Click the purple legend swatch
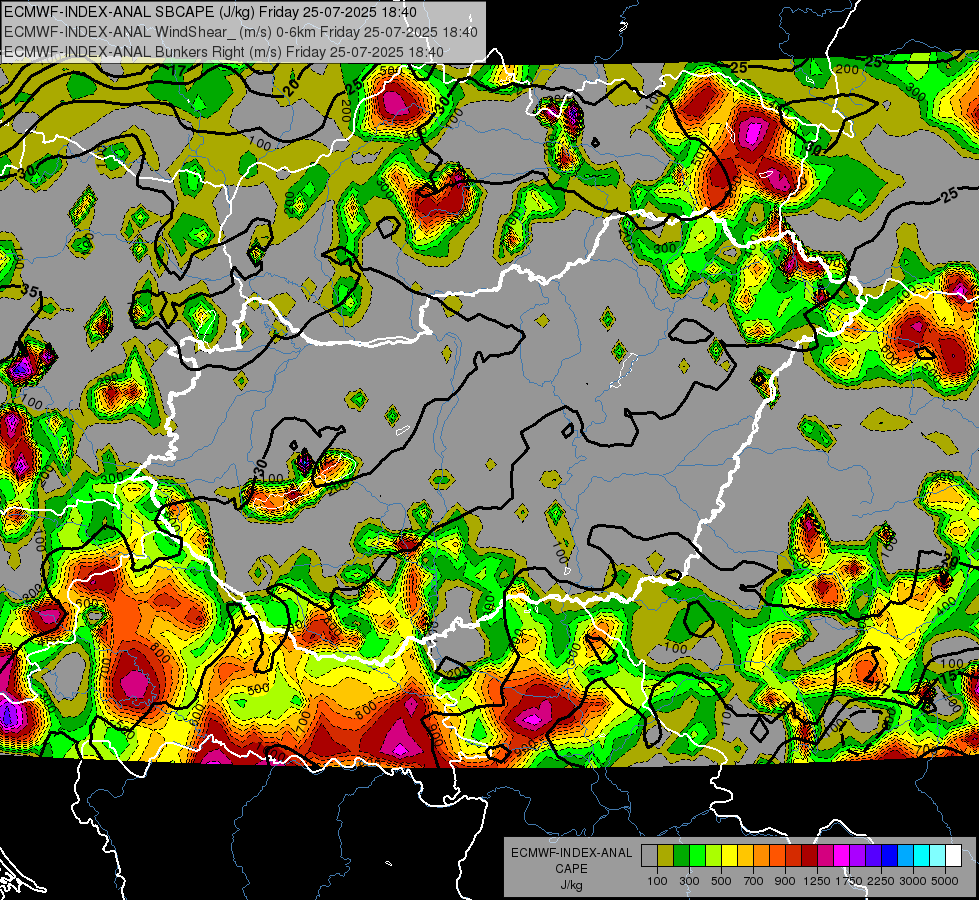 [857, 856]
